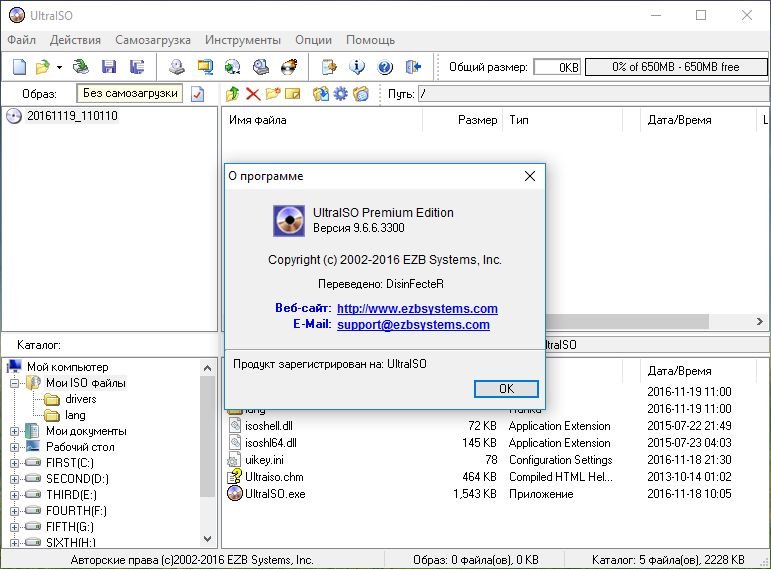The width and height of the screenshot is (771, 569).
Task: Click the UltraISO.exe file icon
Action: (x=235, y=493)
